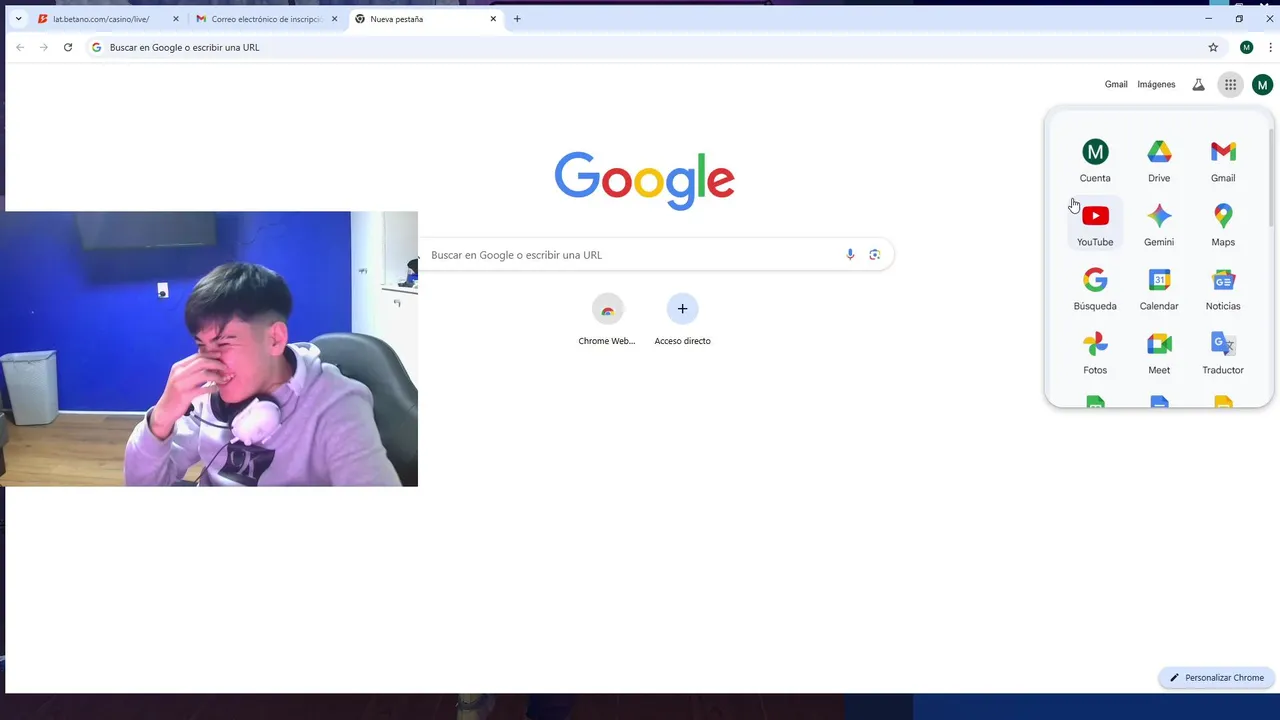
Task: Bookmark this tab with star icon
Action: point(1213,47)
